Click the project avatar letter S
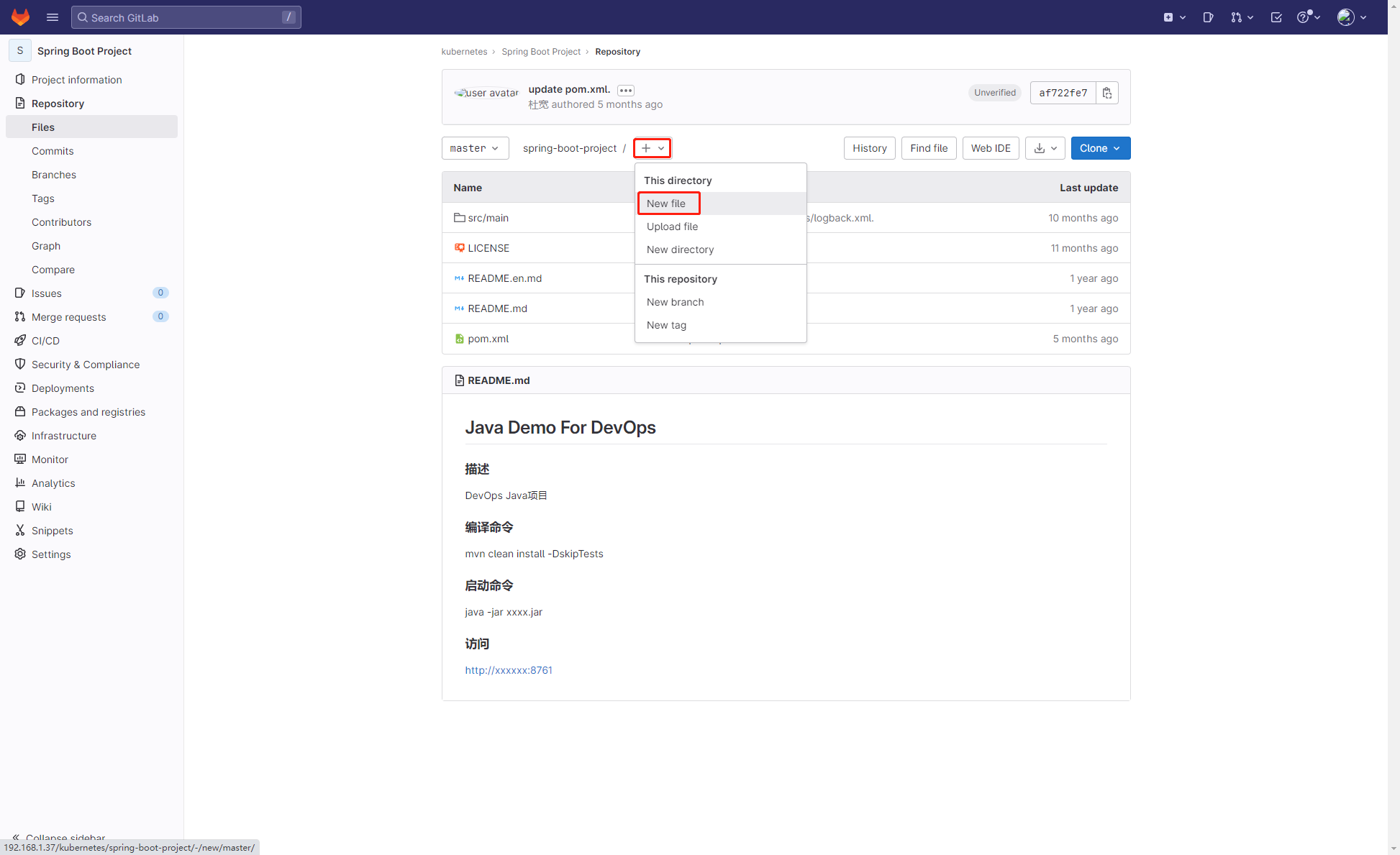The width and height of the screenshot is (1400, 855). [x=20, y=50]
